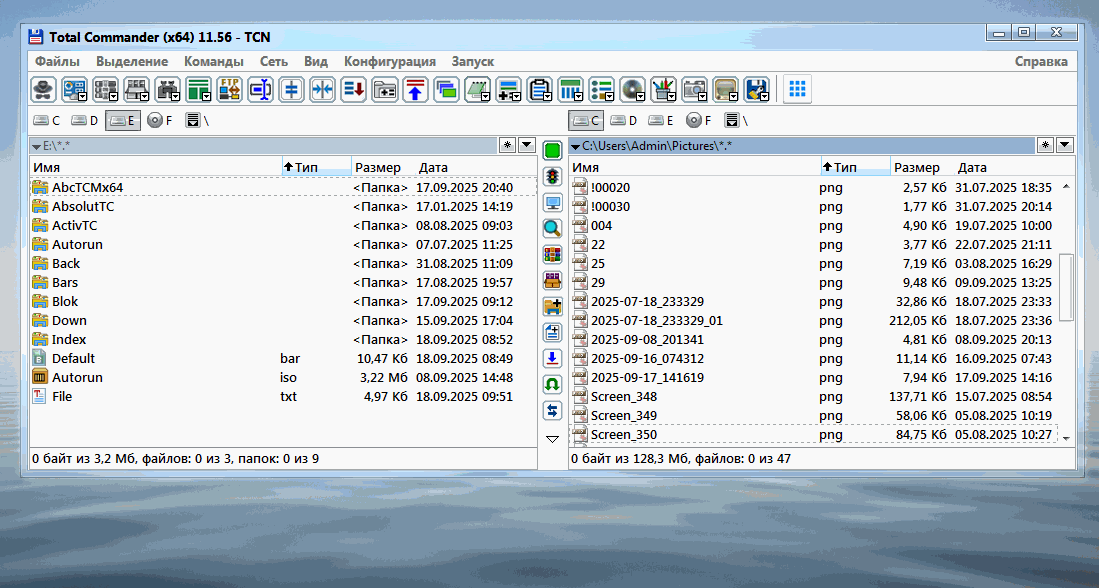The width and height of the screenshot is (1099, 588).
Task: Open the FTP connection toolbar icon
Action: pos(229,90)
